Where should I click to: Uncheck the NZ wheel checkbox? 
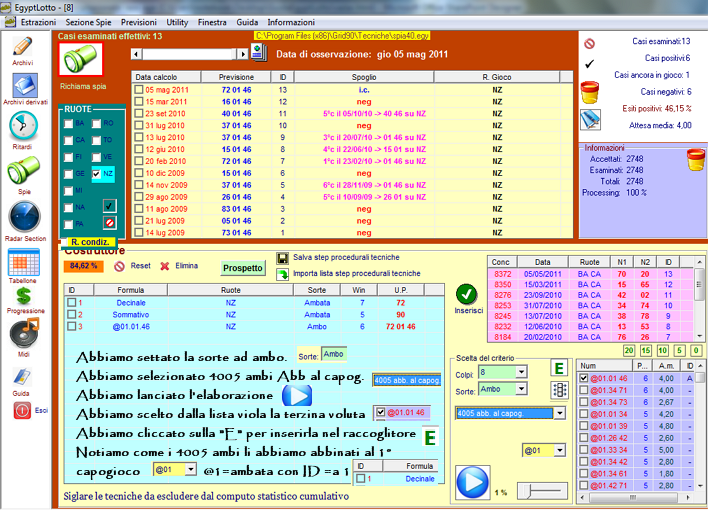(96, 173)
